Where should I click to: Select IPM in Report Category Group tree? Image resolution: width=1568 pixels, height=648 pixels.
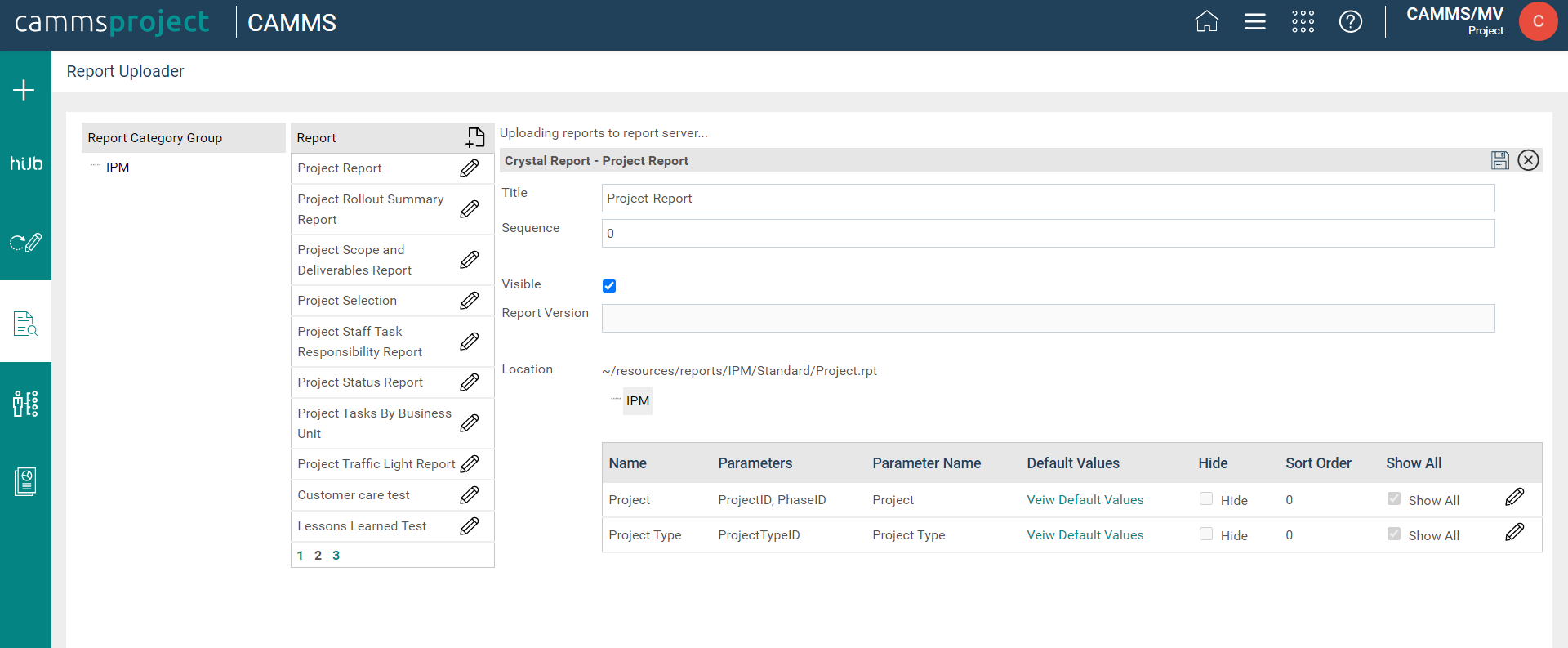[118, 168]
